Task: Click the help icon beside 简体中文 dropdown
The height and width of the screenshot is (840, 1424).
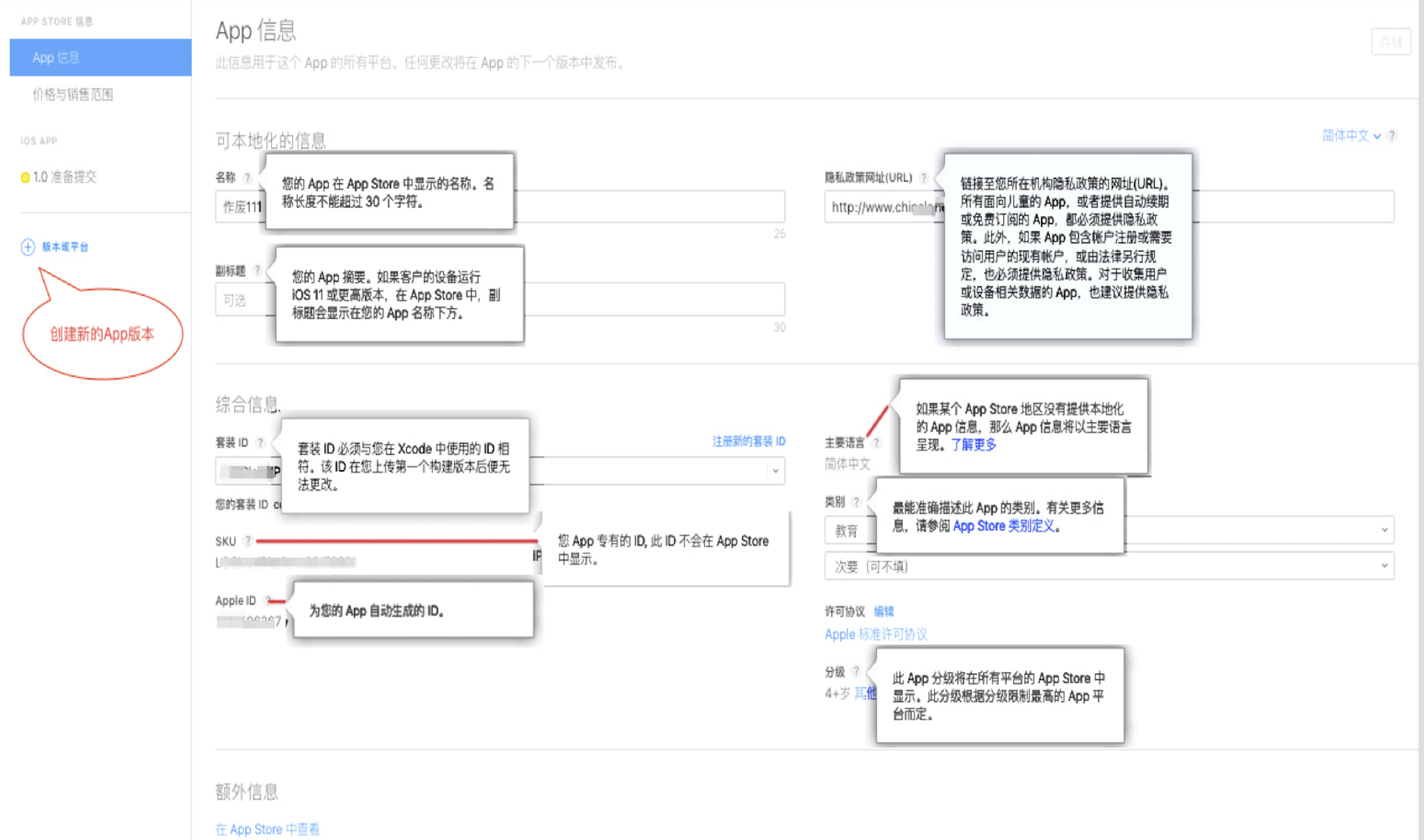Action: [x=1393, y=136]
